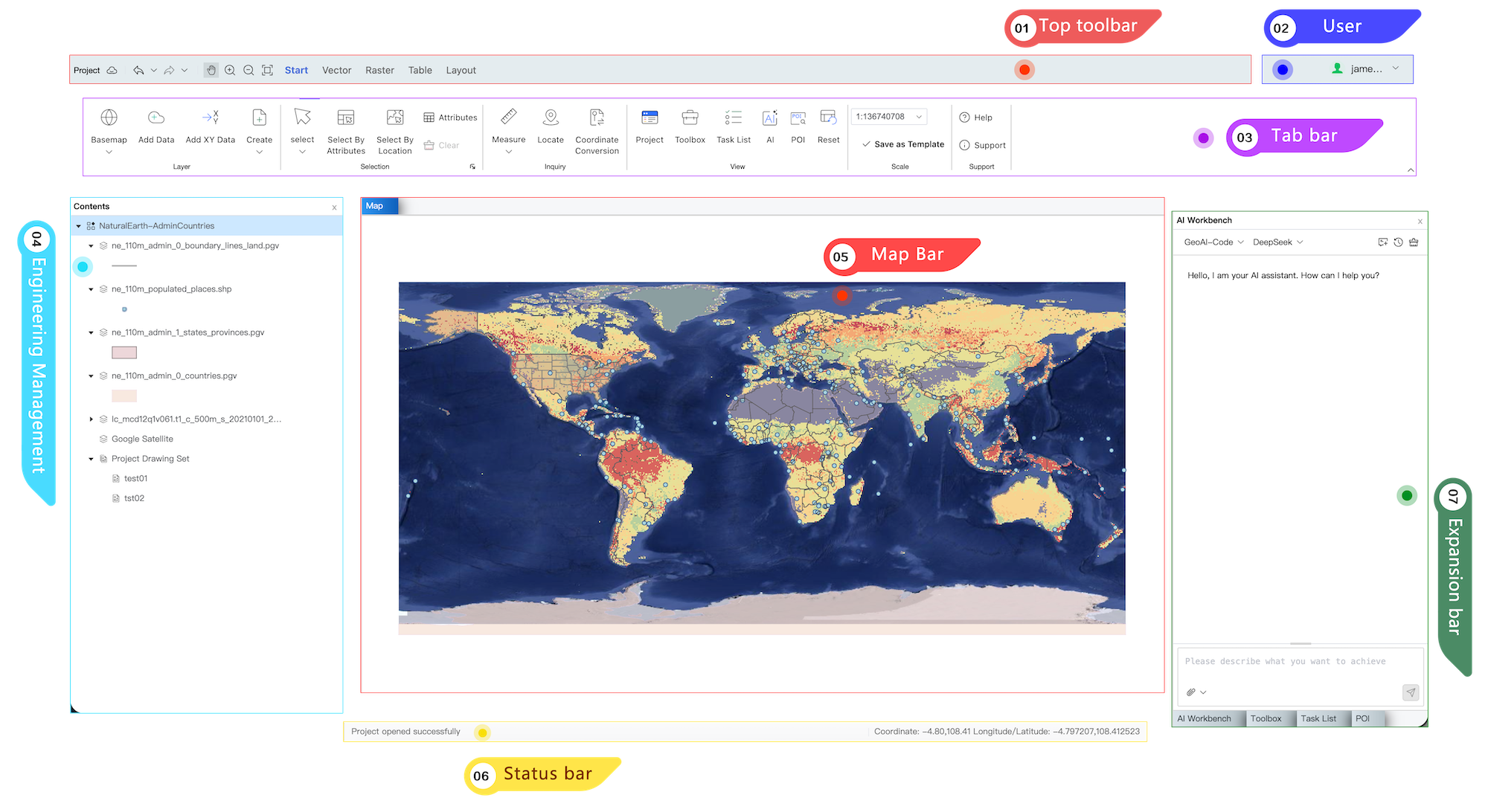Switch to the Start ribbon tab
The height and width of the screenshot is (812, 1488).
[296, 71]
